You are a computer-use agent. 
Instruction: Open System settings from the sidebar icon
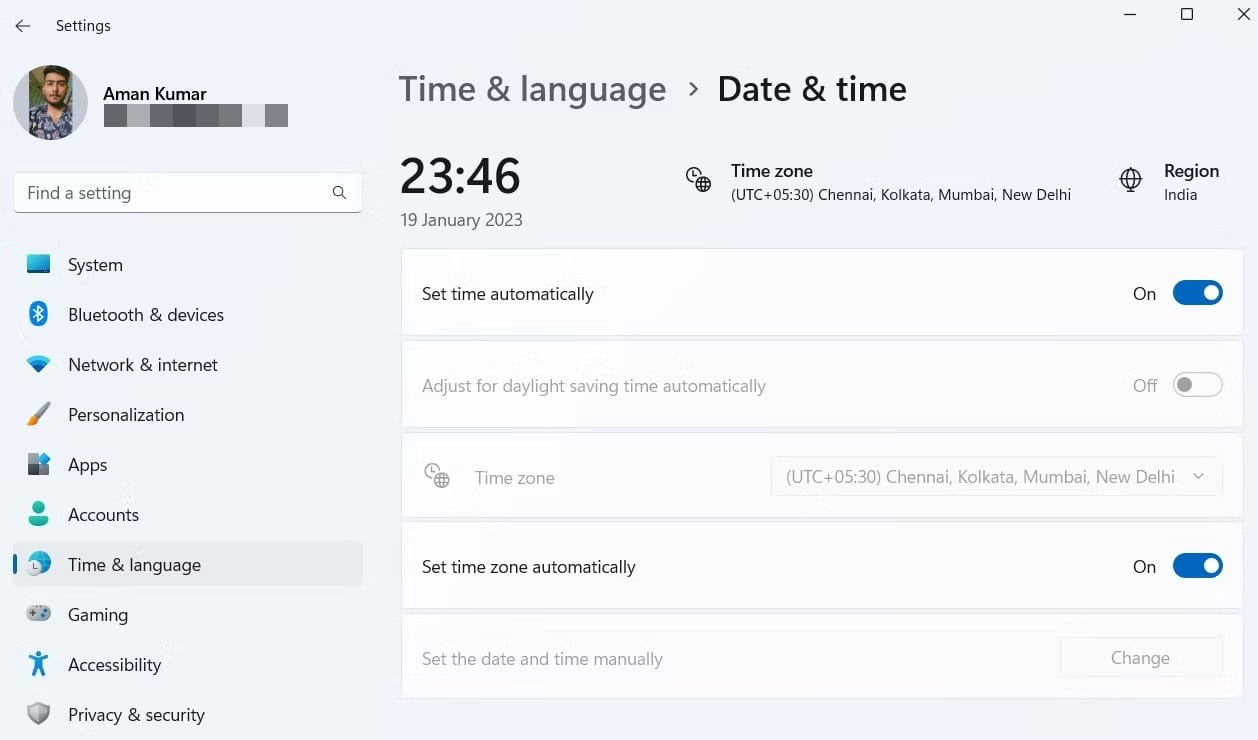38,264
